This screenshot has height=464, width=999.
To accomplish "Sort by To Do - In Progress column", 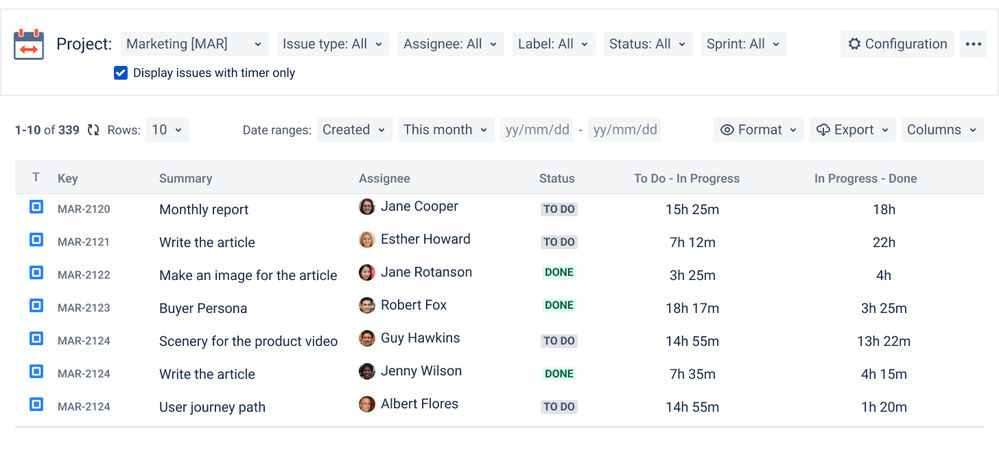I will [687, 178].
